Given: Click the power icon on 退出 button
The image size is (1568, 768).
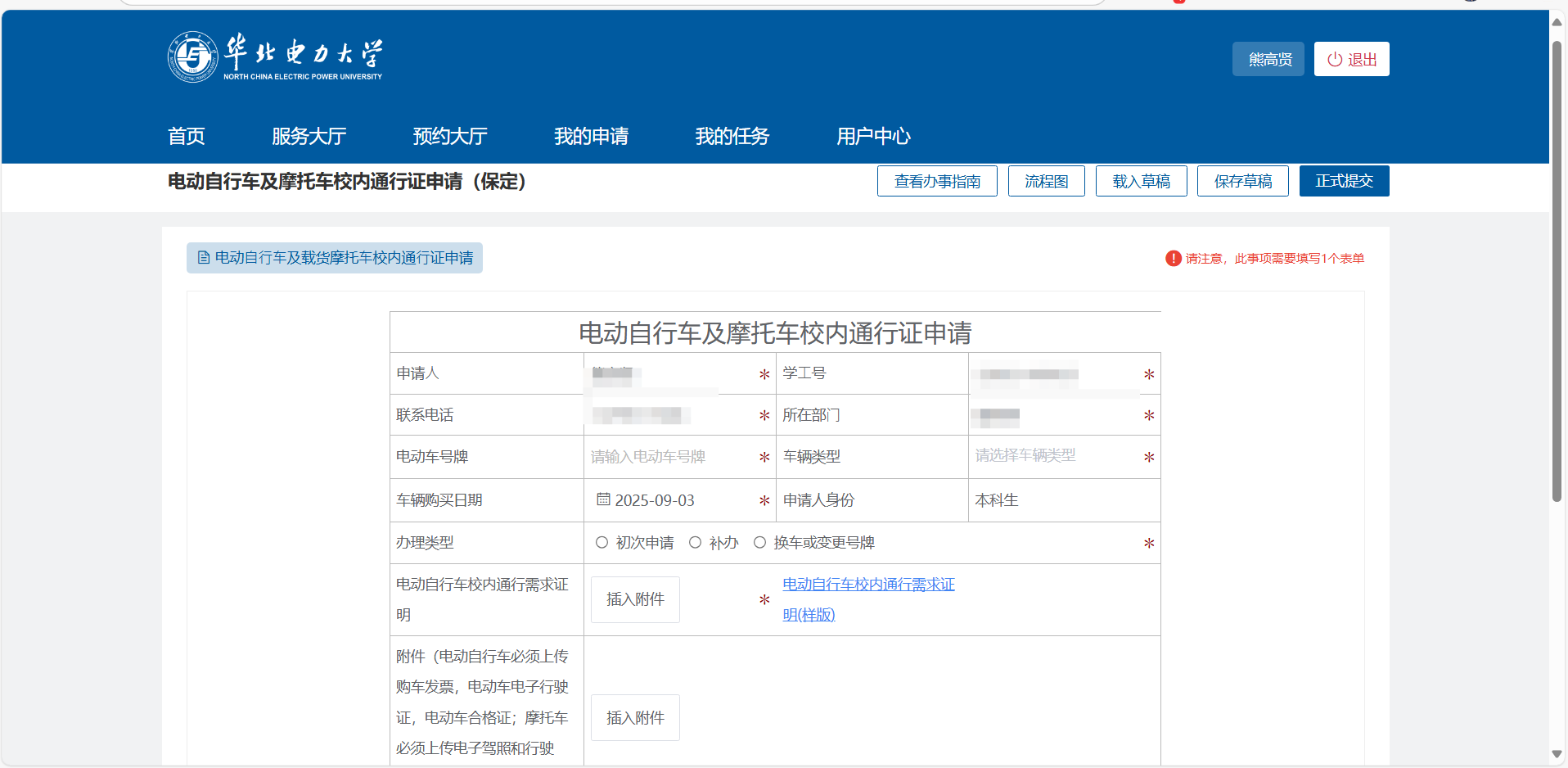Looking at the screenshot, I should (1335, 60).
